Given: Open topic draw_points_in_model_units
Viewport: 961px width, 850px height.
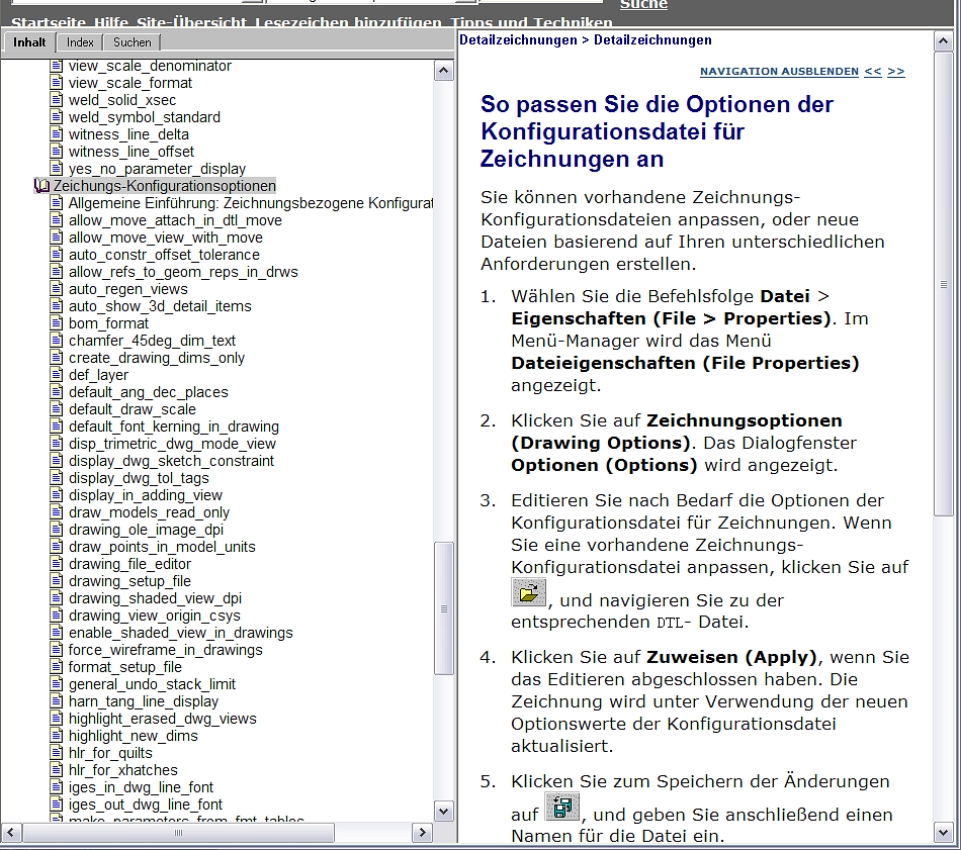Looking at the screenshot, I should point(162,547).
